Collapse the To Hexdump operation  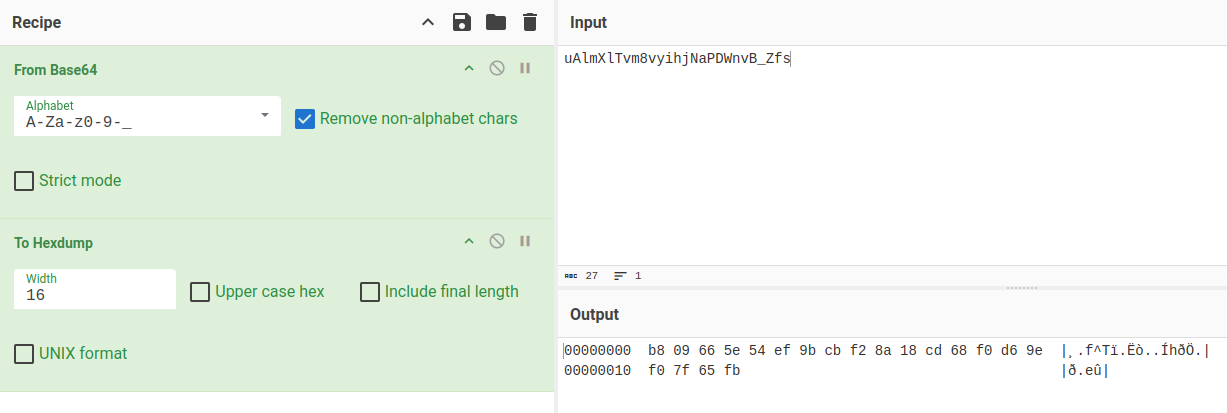click(x=468, y=242)
